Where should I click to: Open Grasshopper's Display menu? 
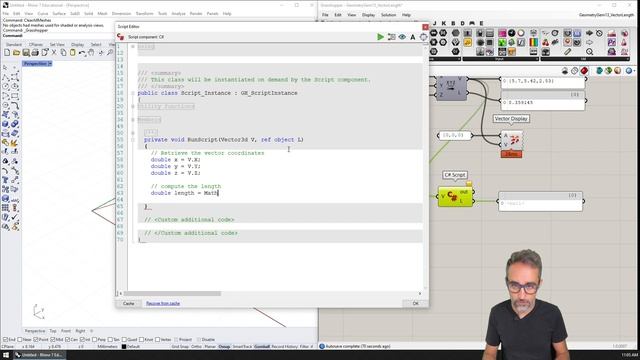pos(368,15)
